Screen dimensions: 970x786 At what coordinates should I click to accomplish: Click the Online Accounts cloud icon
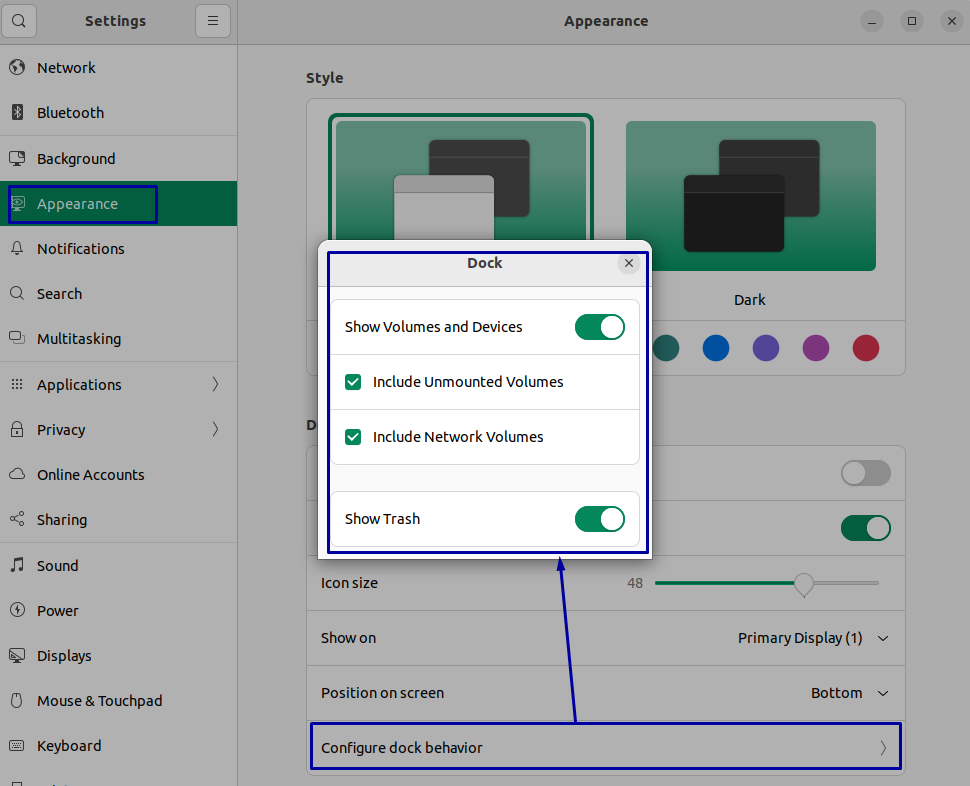pyautogui.click(x=17, y=474)
